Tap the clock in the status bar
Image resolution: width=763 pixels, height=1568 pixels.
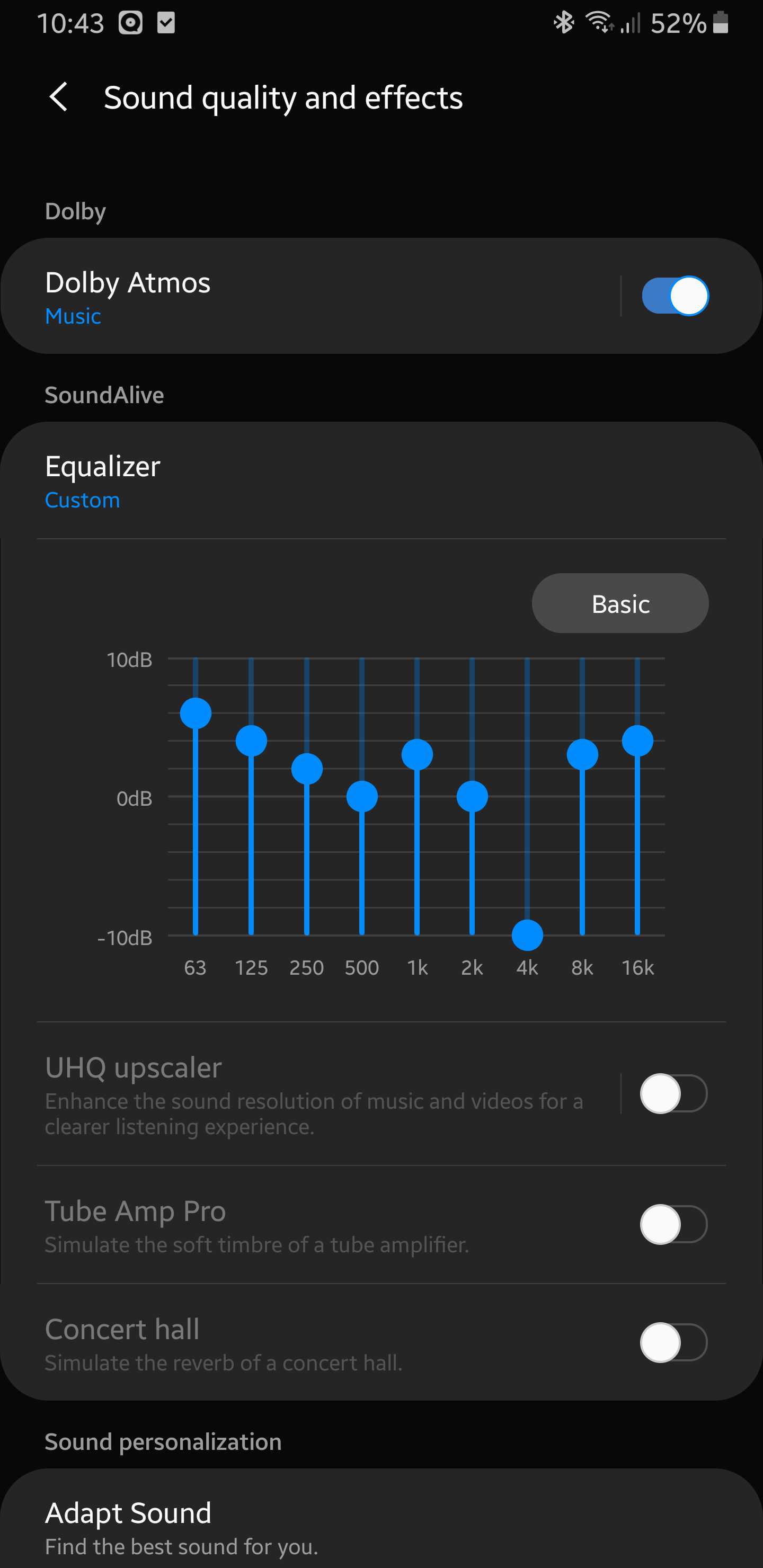pos(70,23)
